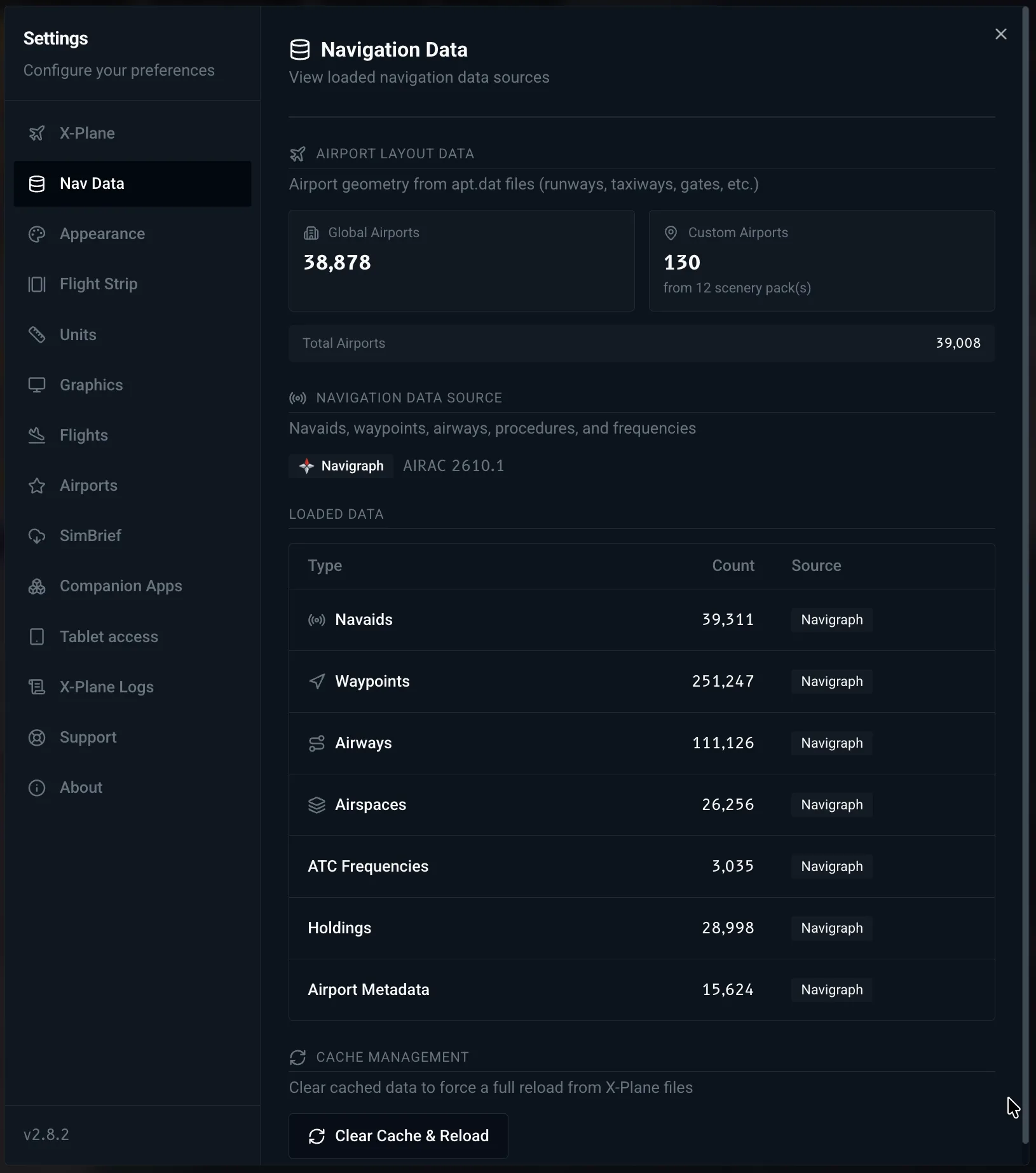This screenshot has height=1173, width=1036.
Task: Go to the Units settings page
Action: pyautogui.click(x=132, y=334)
